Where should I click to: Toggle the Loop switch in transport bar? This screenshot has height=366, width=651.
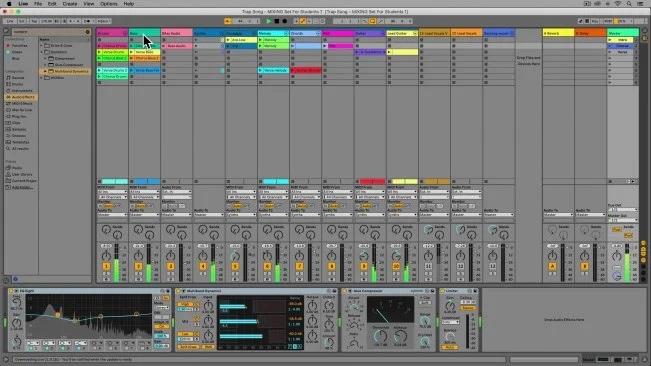372,21
